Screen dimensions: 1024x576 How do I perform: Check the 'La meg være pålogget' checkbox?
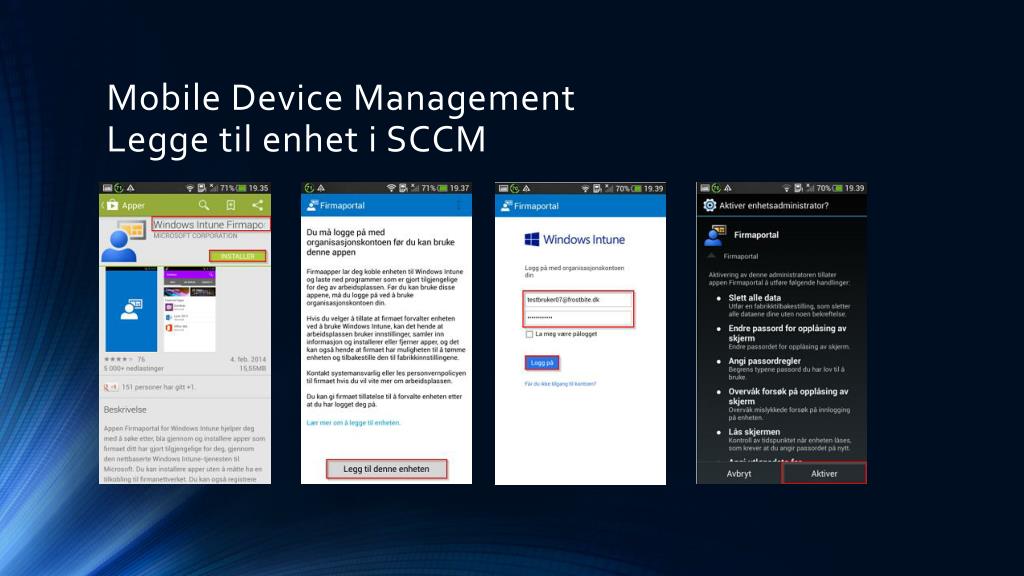(x=529, y=334)
